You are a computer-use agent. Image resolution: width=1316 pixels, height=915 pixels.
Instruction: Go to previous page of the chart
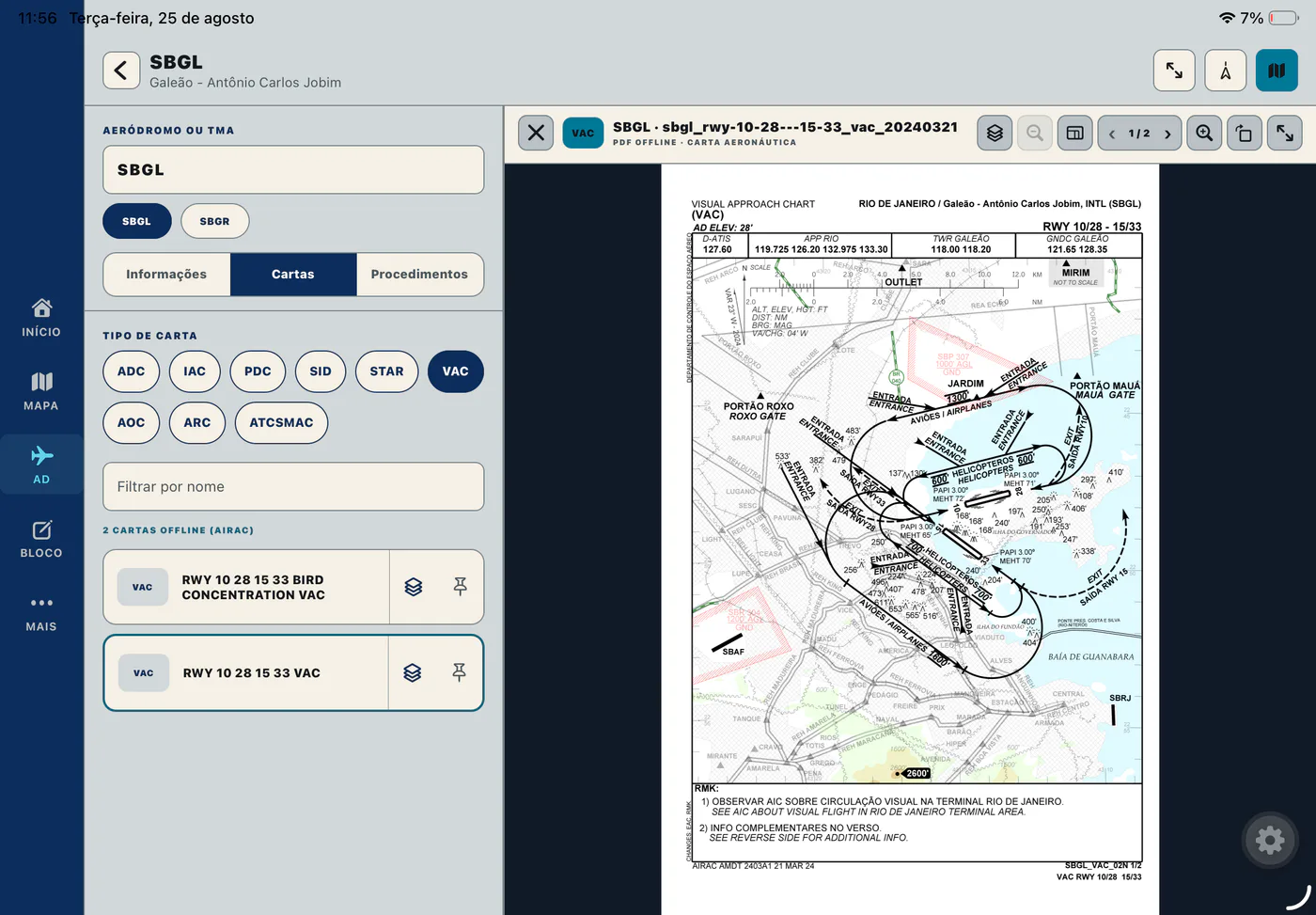1112,134
